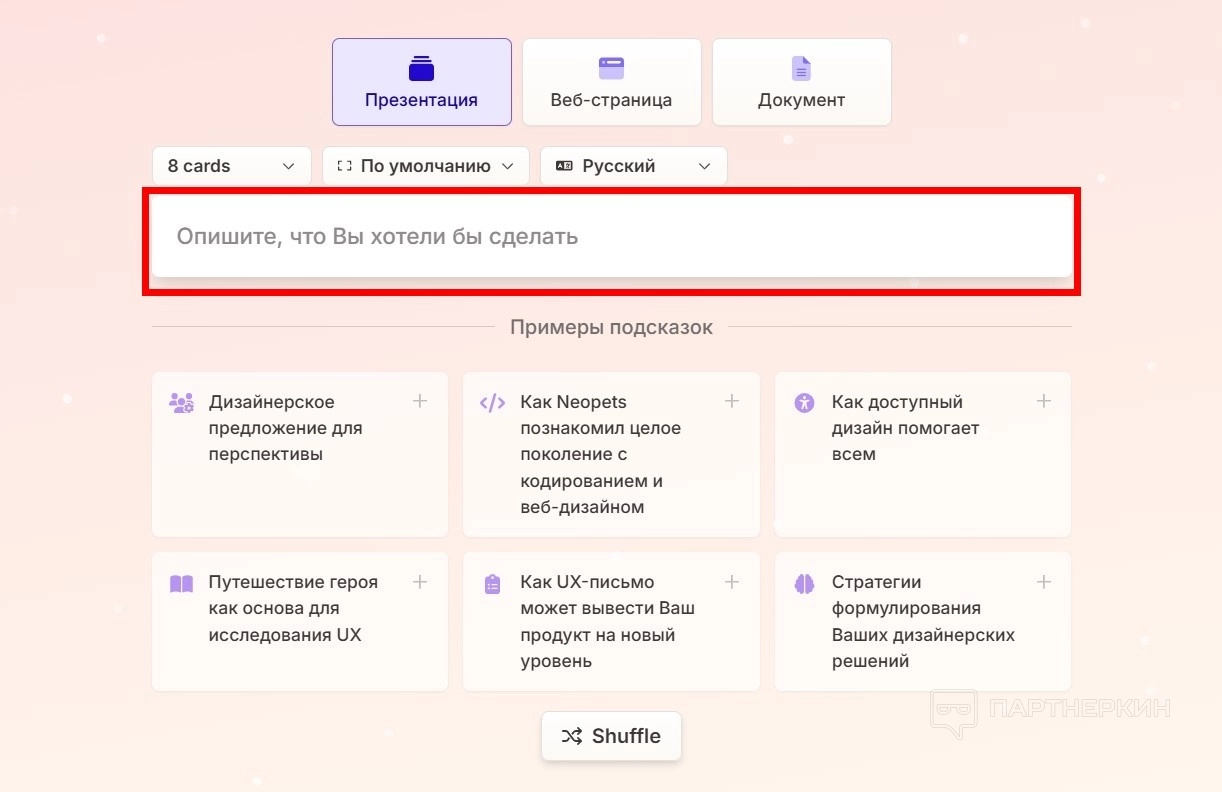The image size is (1222, 792).
Task: Click the plus icon on UX-письмо card
Action: (x=732, y=582)
